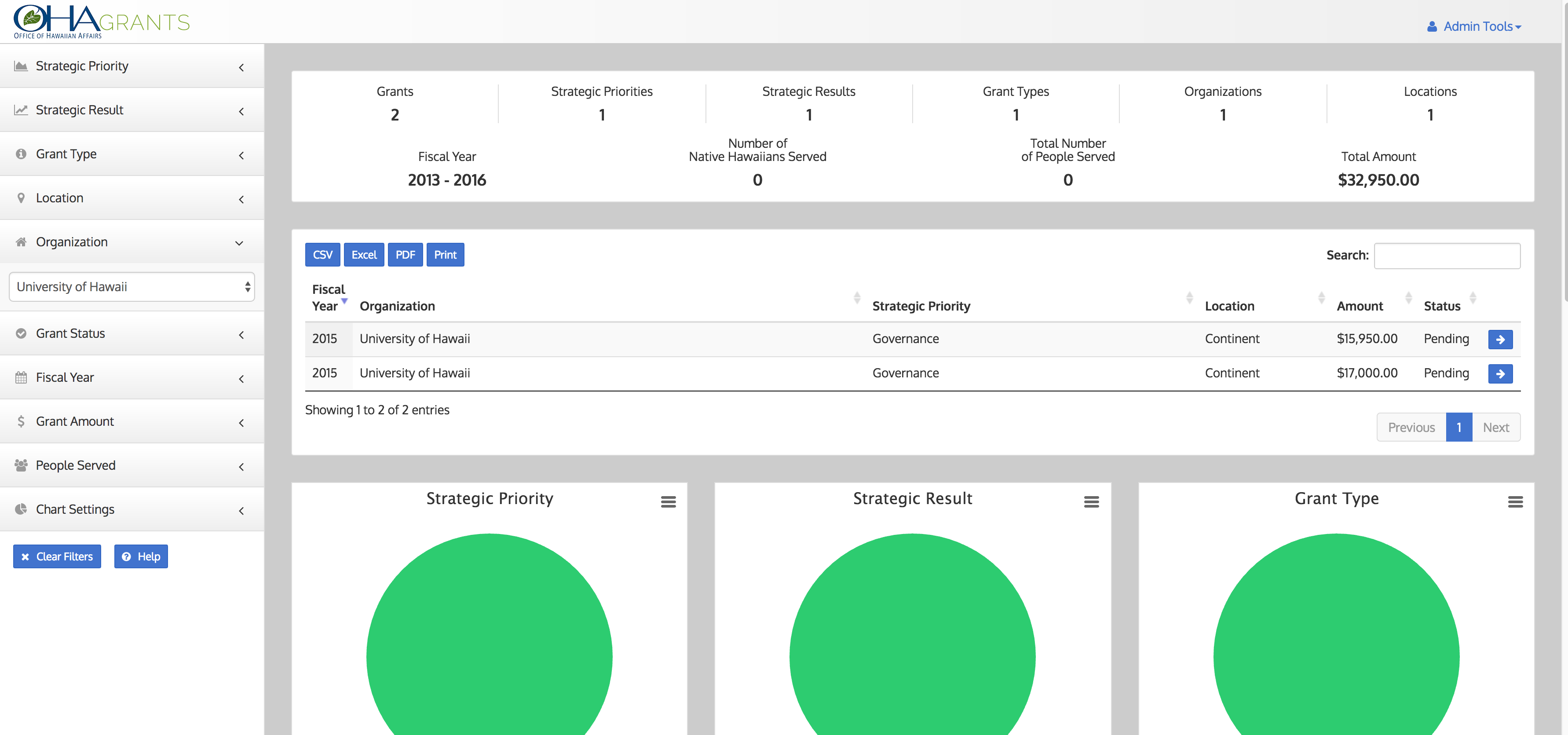Viewport: 1568px width, 735px height.
Task: Click the Location pin icon in sidebar
Action: tap(21, 198)
